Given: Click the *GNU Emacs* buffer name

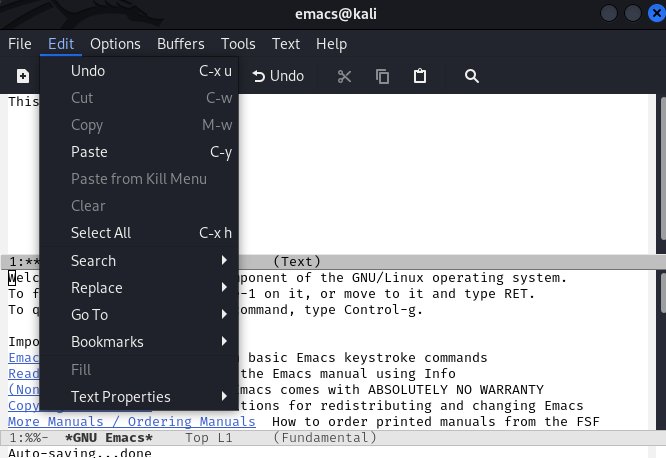Looking at the screenshot, I should [x=109, y=438].
